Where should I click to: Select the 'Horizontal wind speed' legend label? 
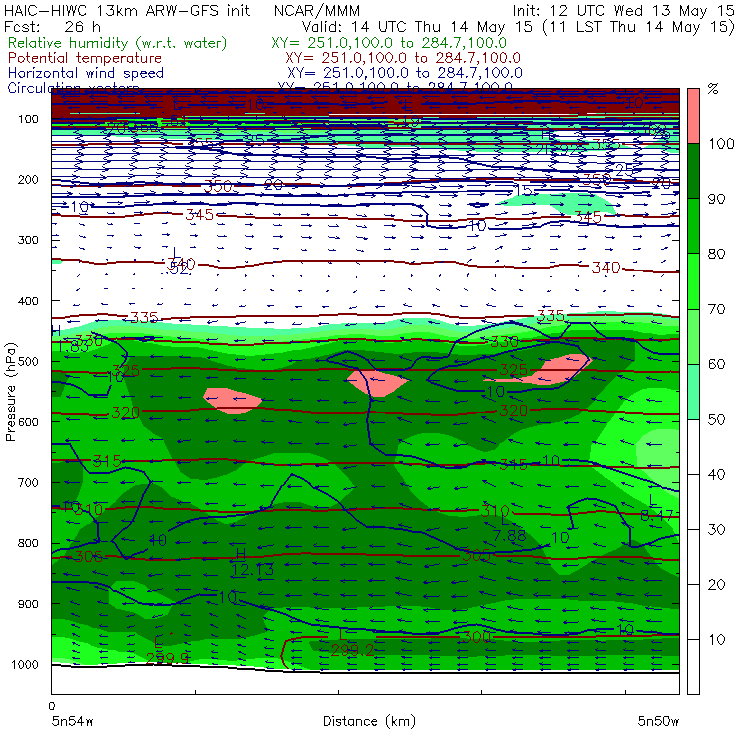[x=86, y=73]
